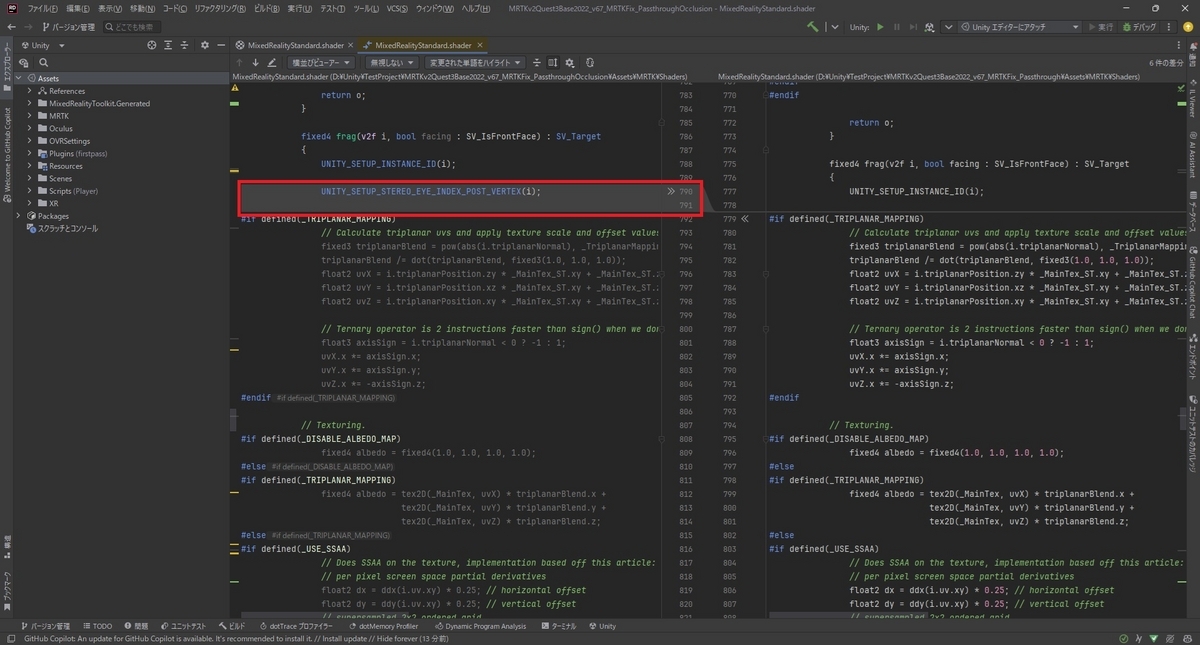Select スクラッチとコンソール item
The width and height of the screenshot is (1200, 645).
point(61,228)
